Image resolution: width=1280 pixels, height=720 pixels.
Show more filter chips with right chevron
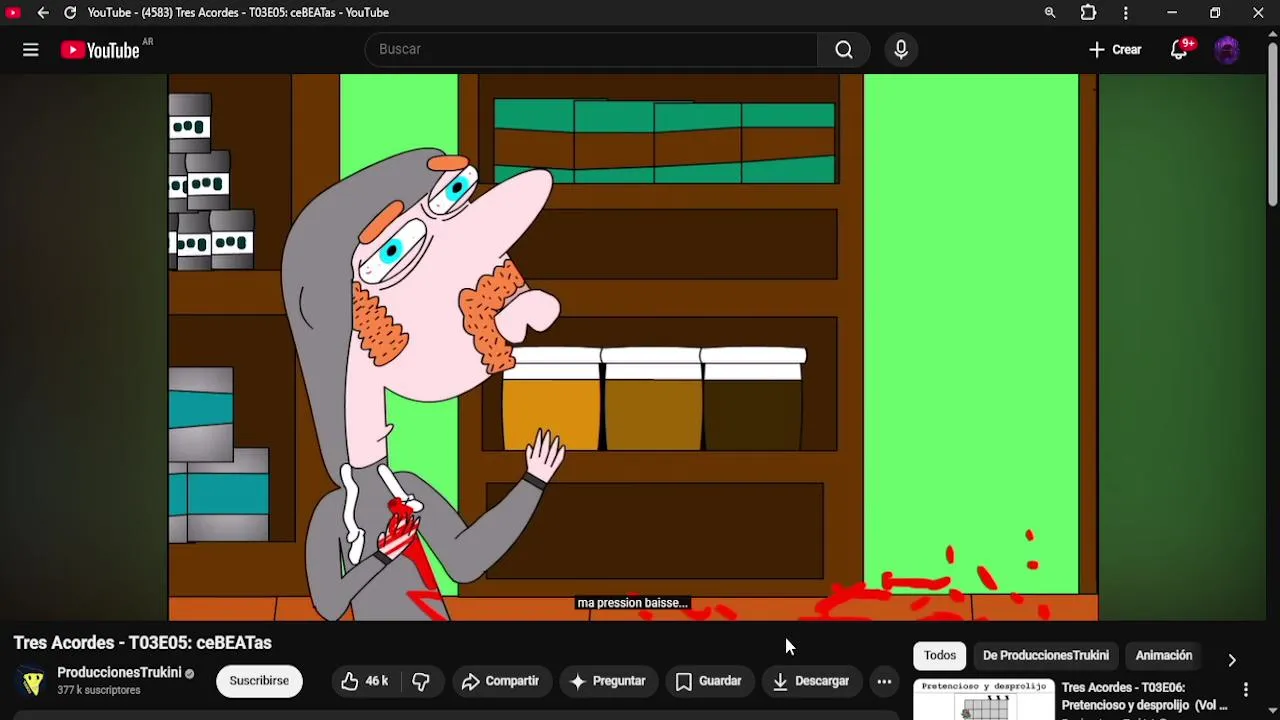1232,660
